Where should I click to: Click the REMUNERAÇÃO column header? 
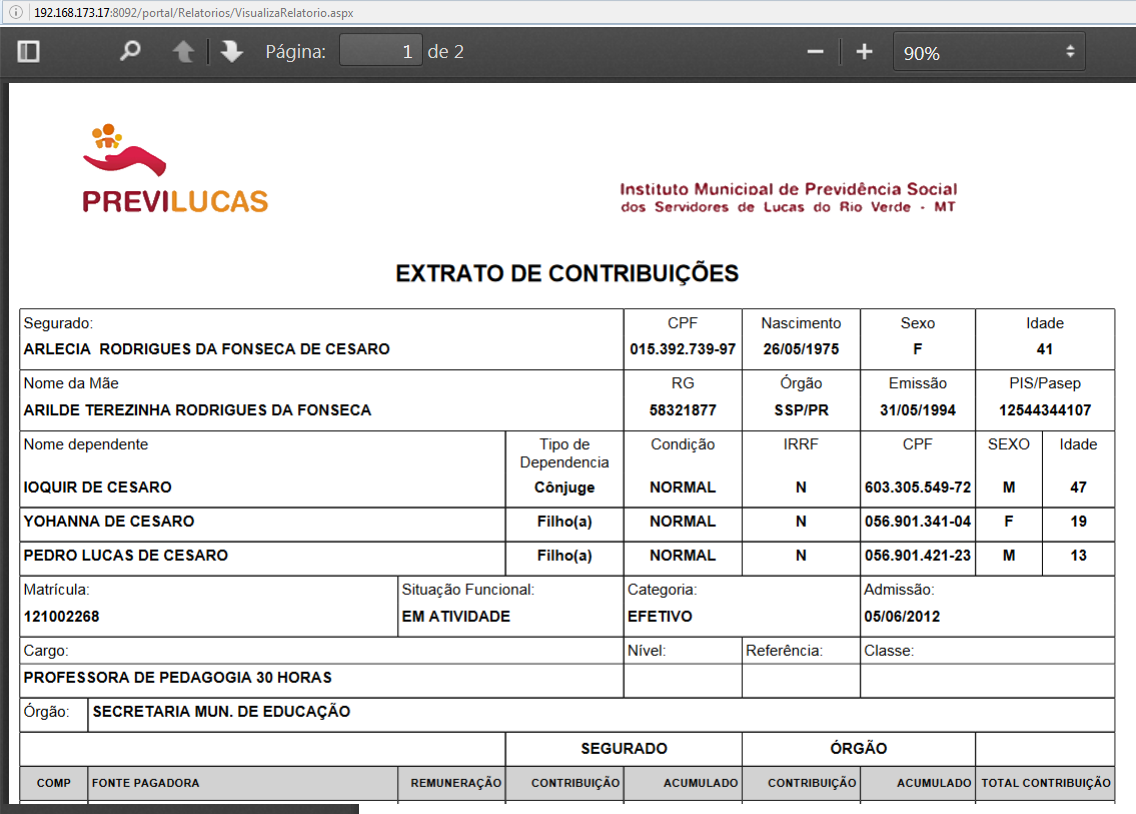click(x=455, y=783)
